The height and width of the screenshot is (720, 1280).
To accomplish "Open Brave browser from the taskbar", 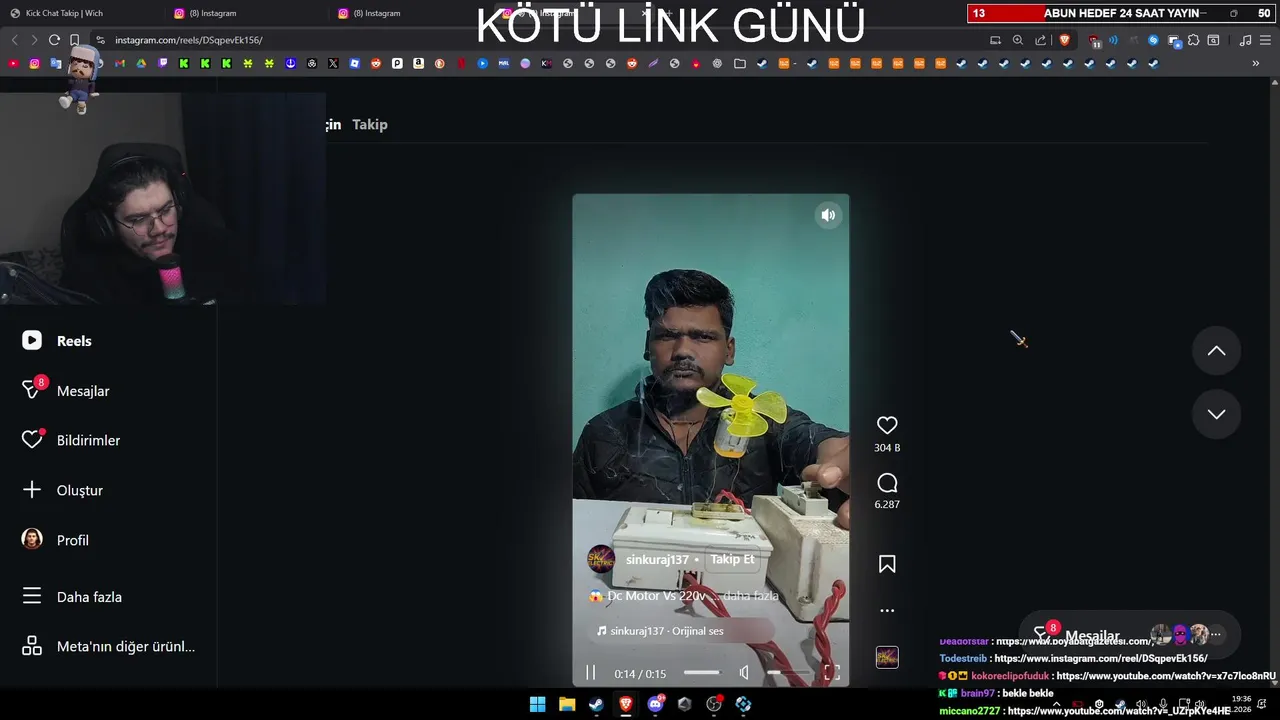I will click(626, 704).
